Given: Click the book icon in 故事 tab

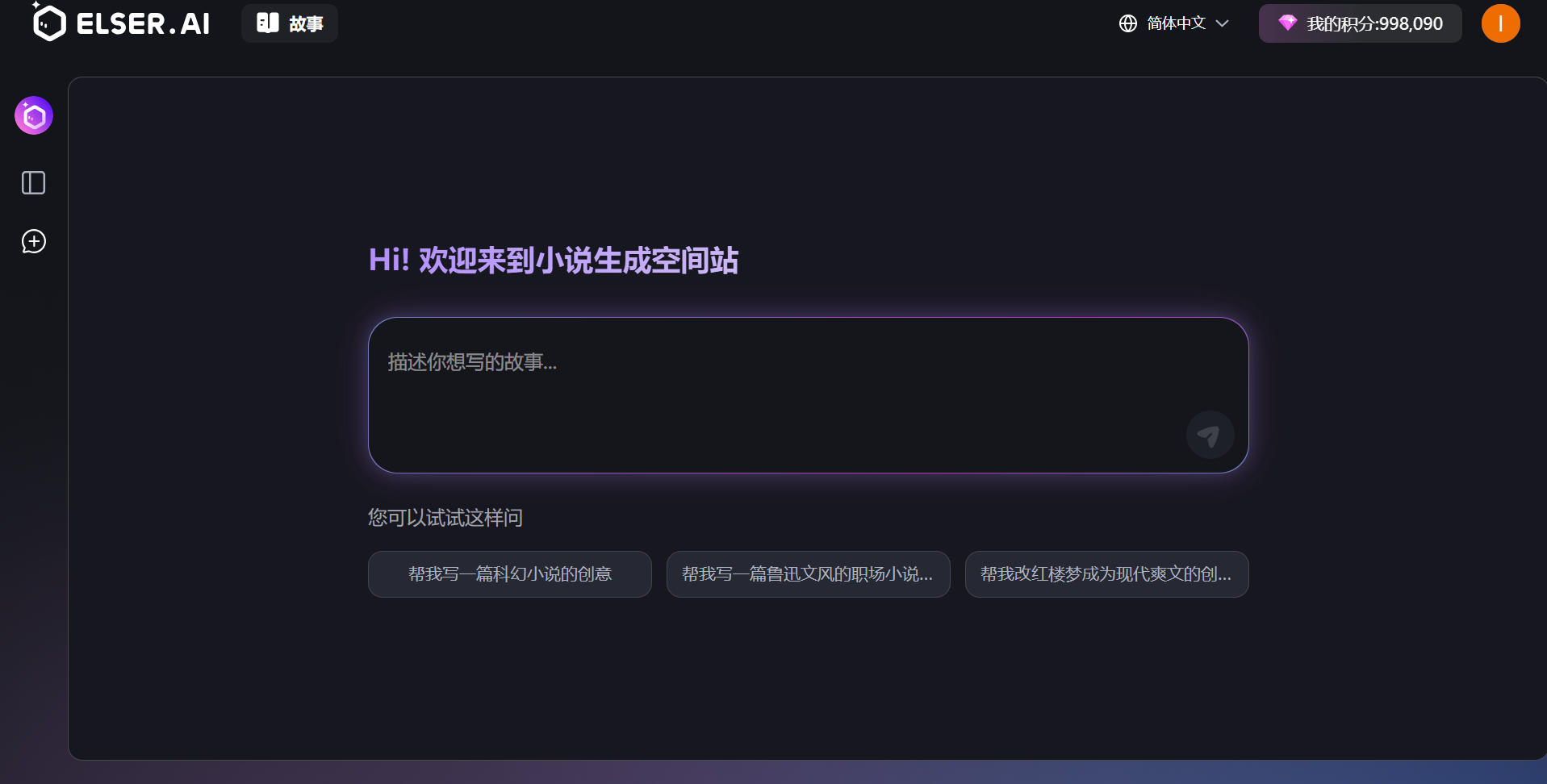Looking at the screenshot, I should click(x=268, y=23).
